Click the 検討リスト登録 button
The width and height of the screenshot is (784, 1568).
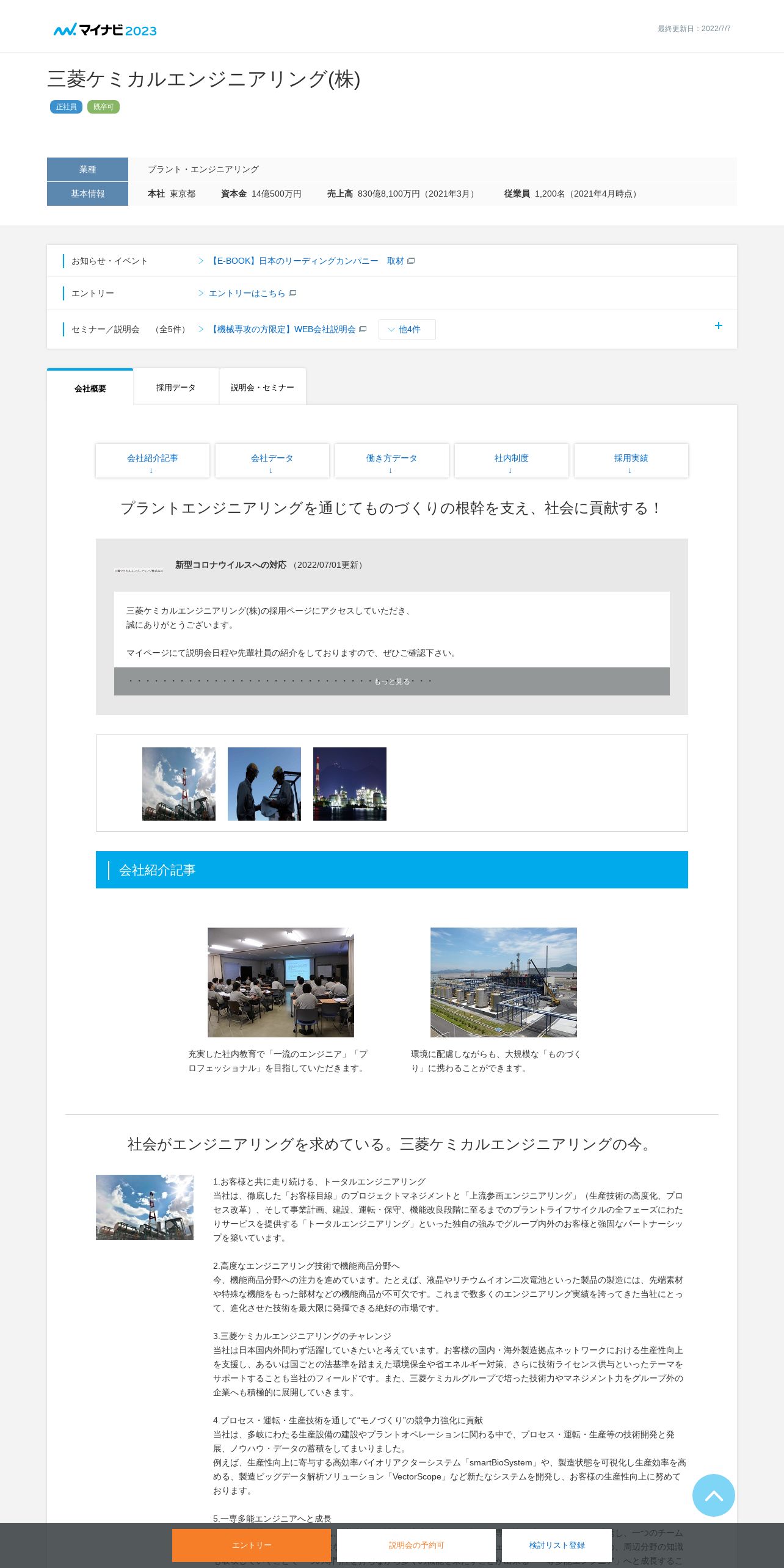click(557, 1545)
